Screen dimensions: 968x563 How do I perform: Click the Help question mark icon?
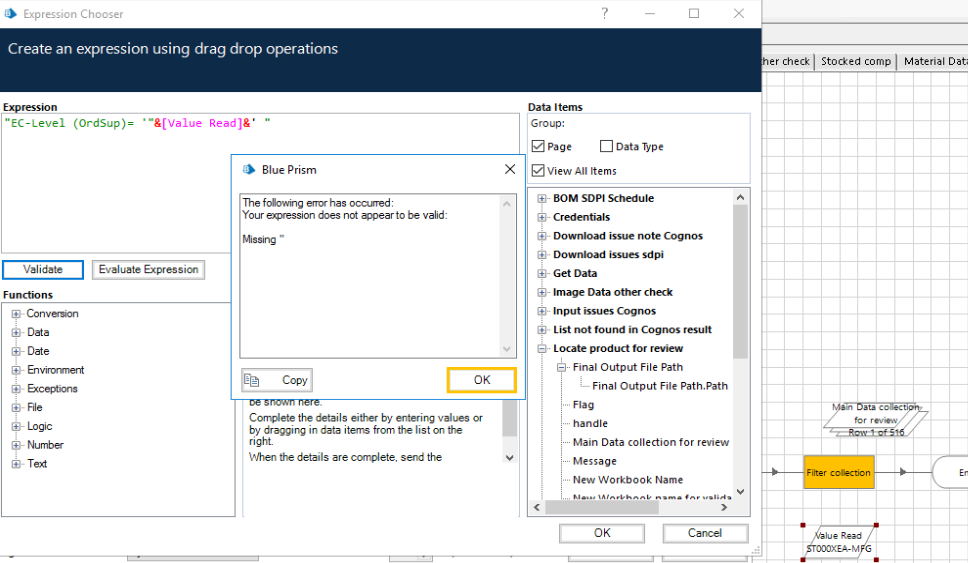click(x=604, y=14)
